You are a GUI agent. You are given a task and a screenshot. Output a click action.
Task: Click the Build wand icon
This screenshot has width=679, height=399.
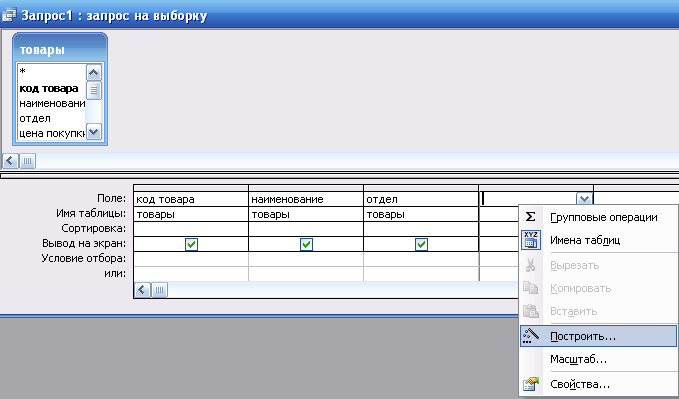(x=530, y=336)
